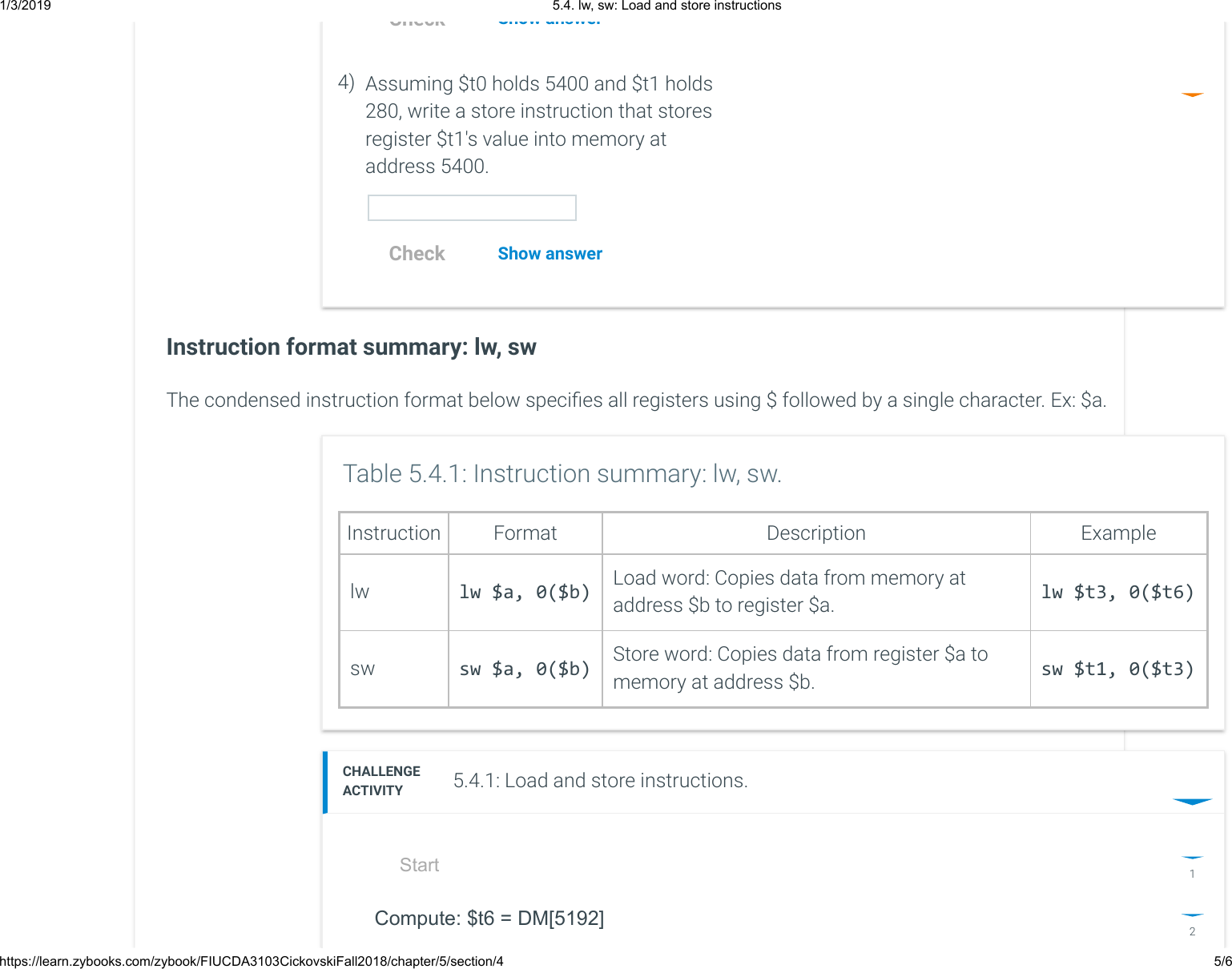Select step marker 2 on the activity progress

tap(1192, 931)
